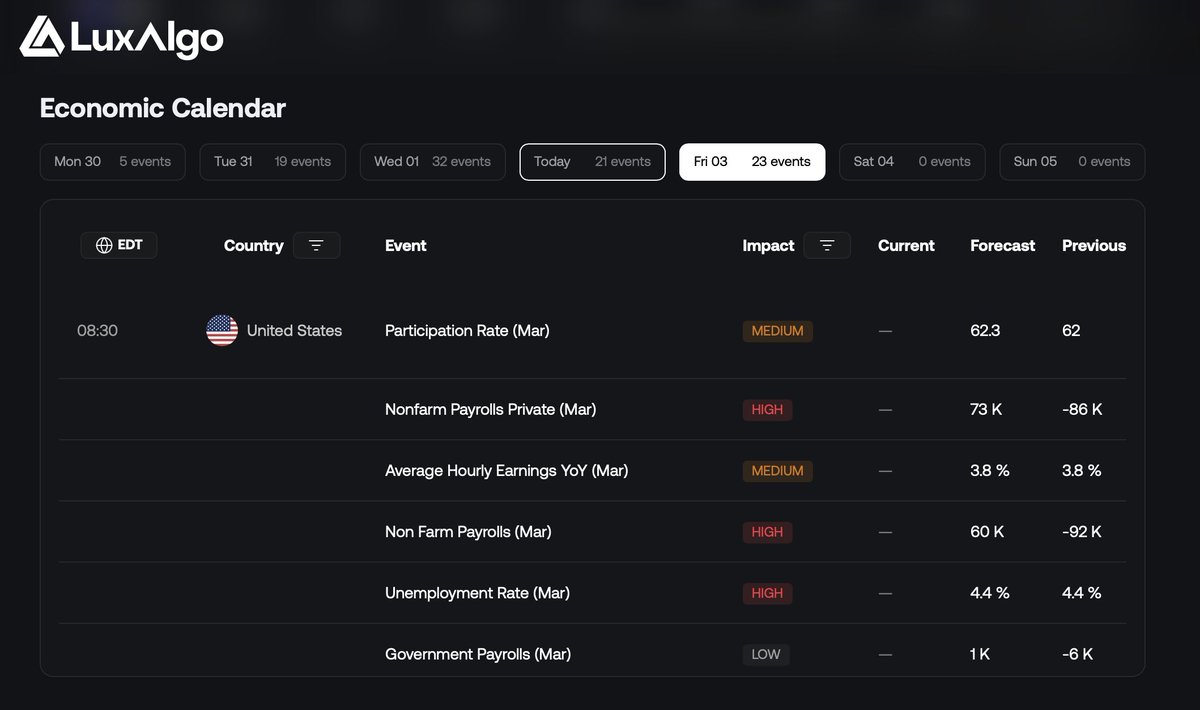Screen dimensions: 1200x710
Task: Click the EDT timezone globe button
Action: [x=119, y=245]
